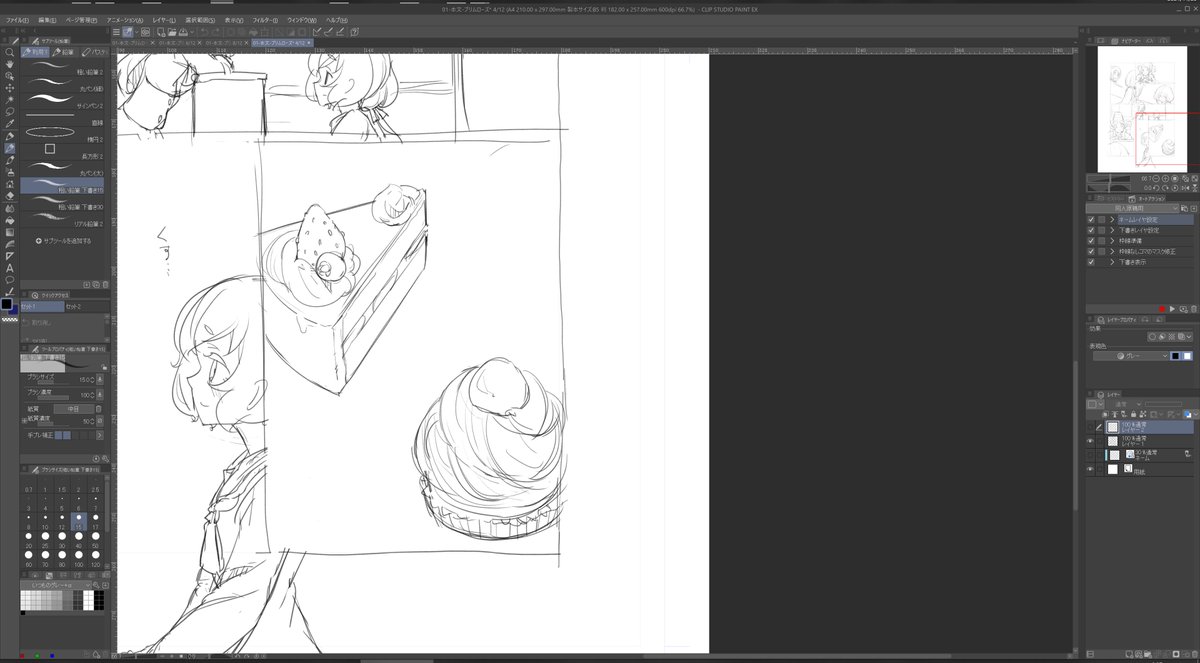The height and width of the screenshot is (663, 1200).
Task: Open the グレー expression color dropdown
Action: 1130,355
